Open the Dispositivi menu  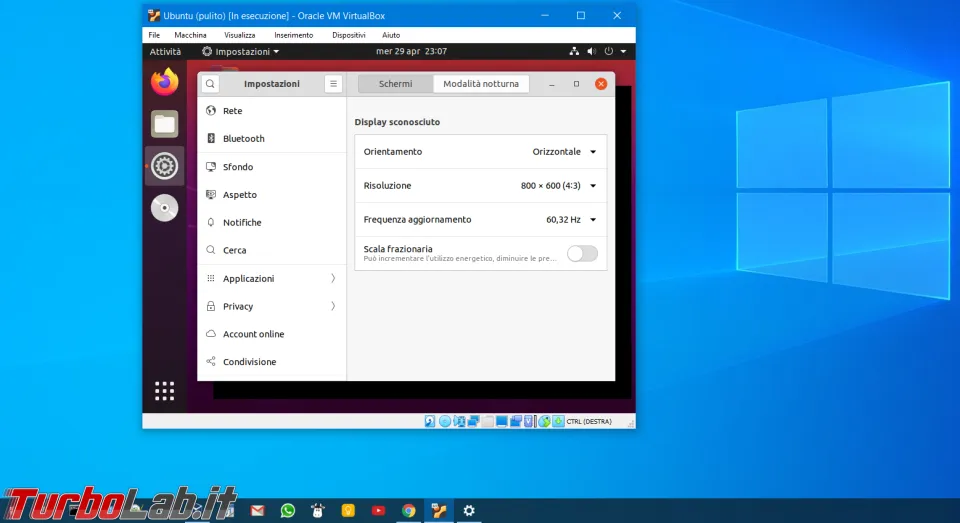(349, 35)
